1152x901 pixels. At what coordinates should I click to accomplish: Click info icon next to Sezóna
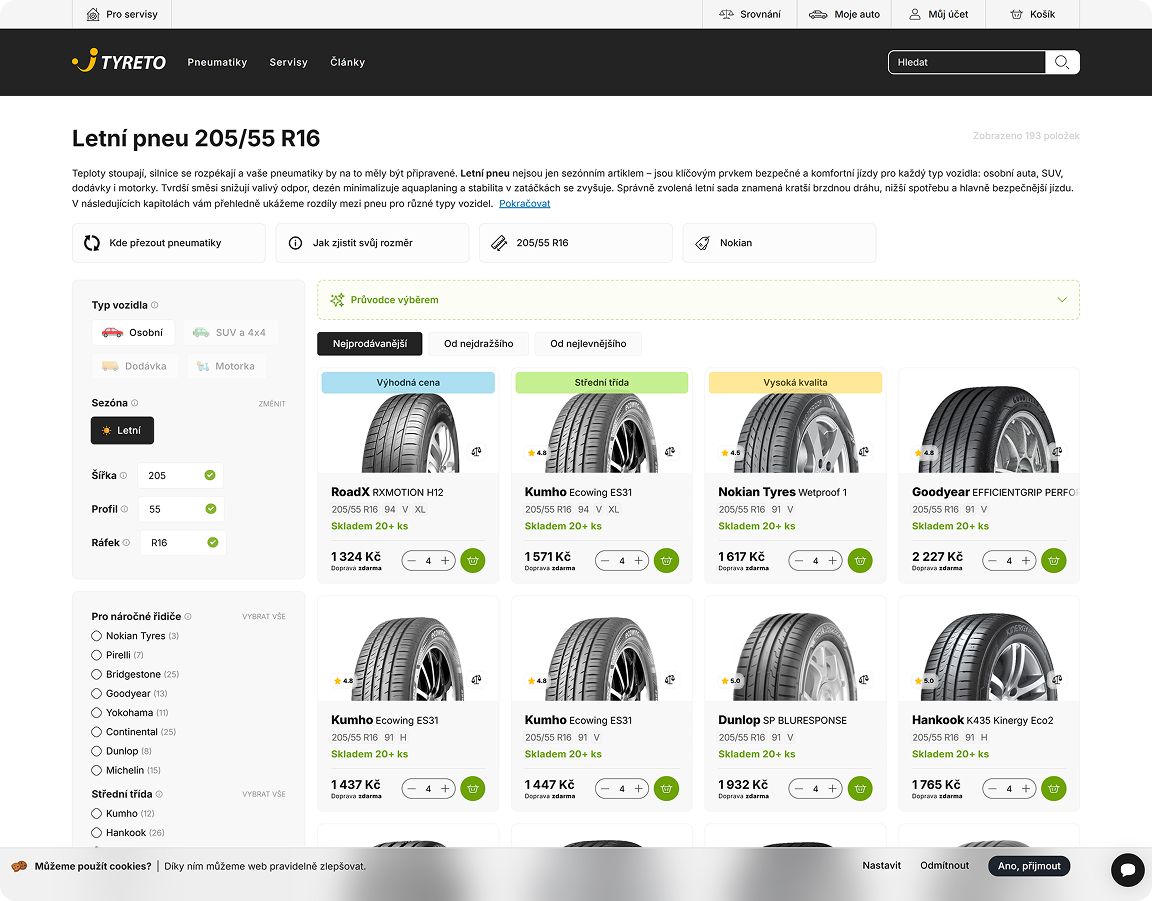coord(134,403)
